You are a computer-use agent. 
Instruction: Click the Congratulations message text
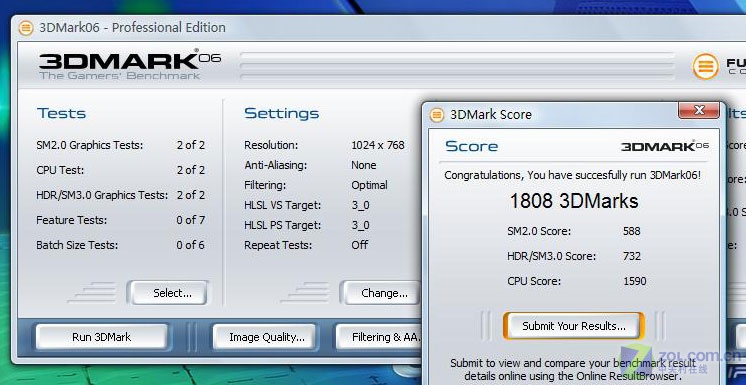tap(572, 175)
